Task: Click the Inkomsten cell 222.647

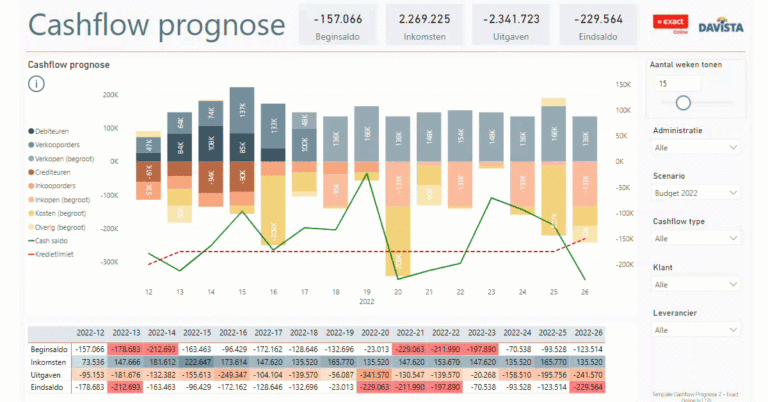Action: pyautogui.click(x=197, y=362)
